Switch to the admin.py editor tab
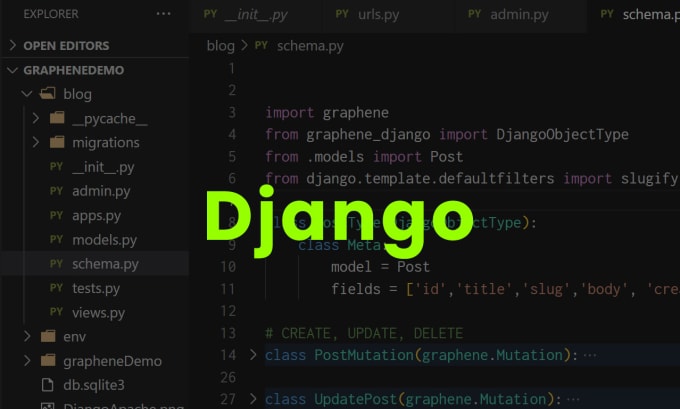Viewport: 680px width, 409px height. [x=519, y=15]
